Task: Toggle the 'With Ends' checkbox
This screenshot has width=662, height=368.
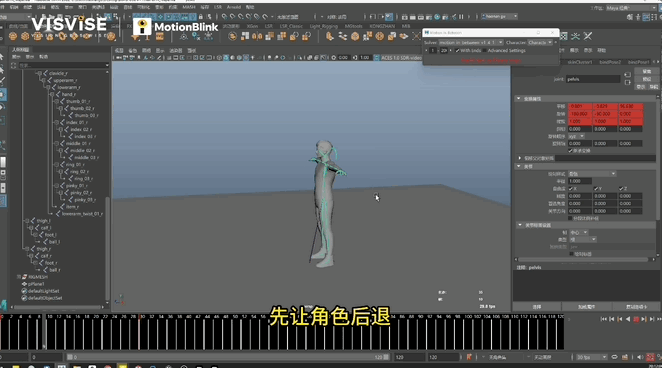Action: (x=457, y=51)
